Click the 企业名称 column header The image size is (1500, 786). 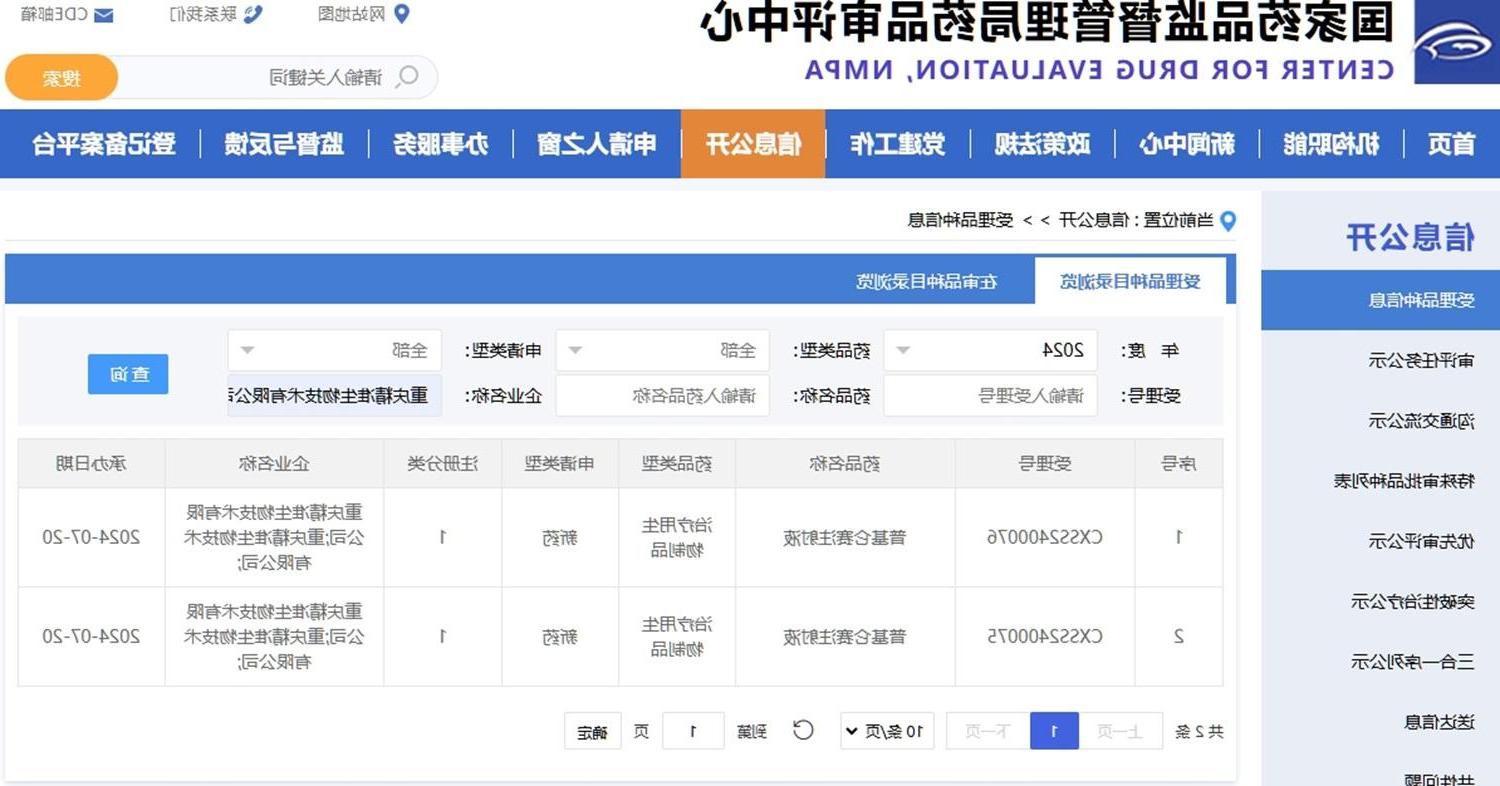pos(274,463)
